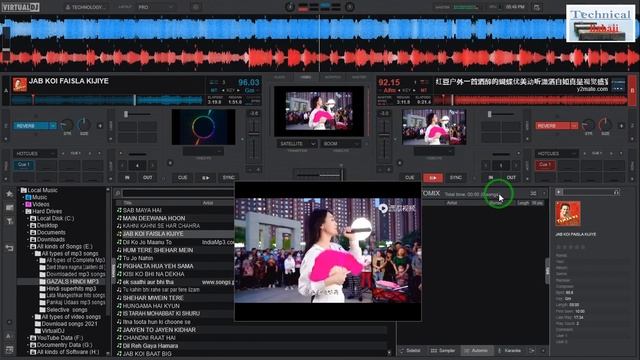Open SATELLITE video transition dropdown
This screenshot has width=640, height=360.
tap(297, 144)
